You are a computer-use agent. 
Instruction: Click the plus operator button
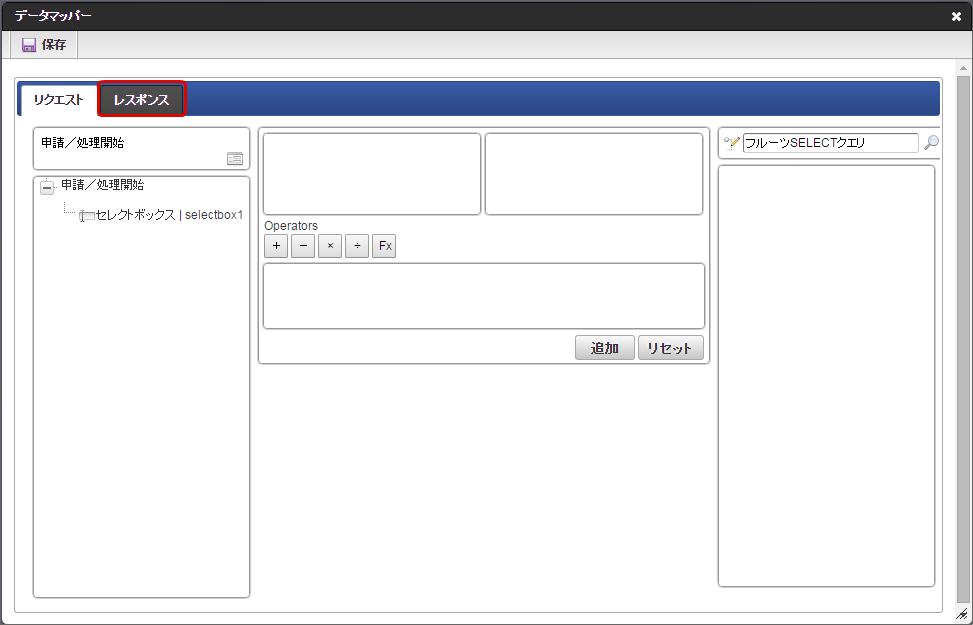point(276,246)
